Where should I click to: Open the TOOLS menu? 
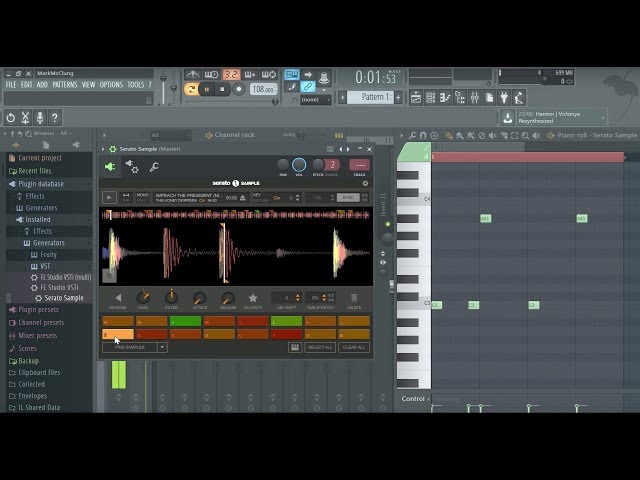point(136,84)
